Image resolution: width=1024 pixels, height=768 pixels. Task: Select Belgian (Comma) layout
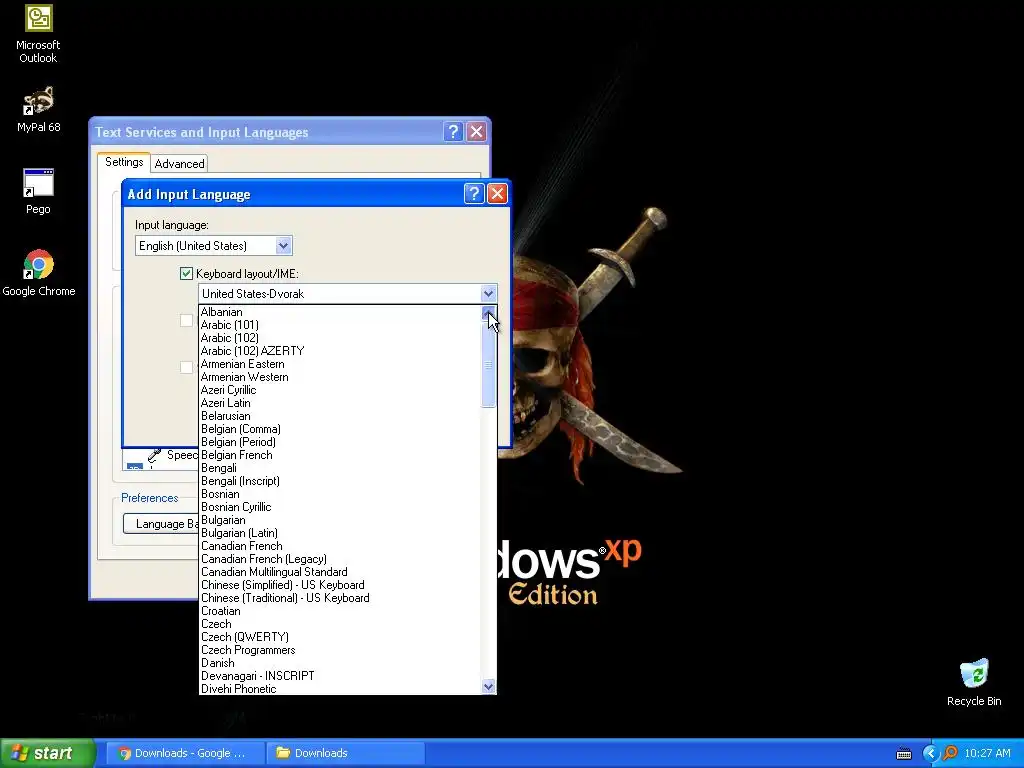340,429
